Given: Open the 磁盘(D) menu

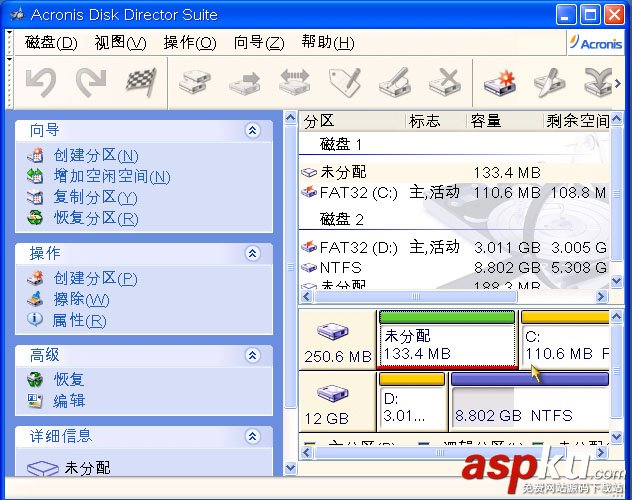Looking at the screenshot, I should click(x=51, y=42).
